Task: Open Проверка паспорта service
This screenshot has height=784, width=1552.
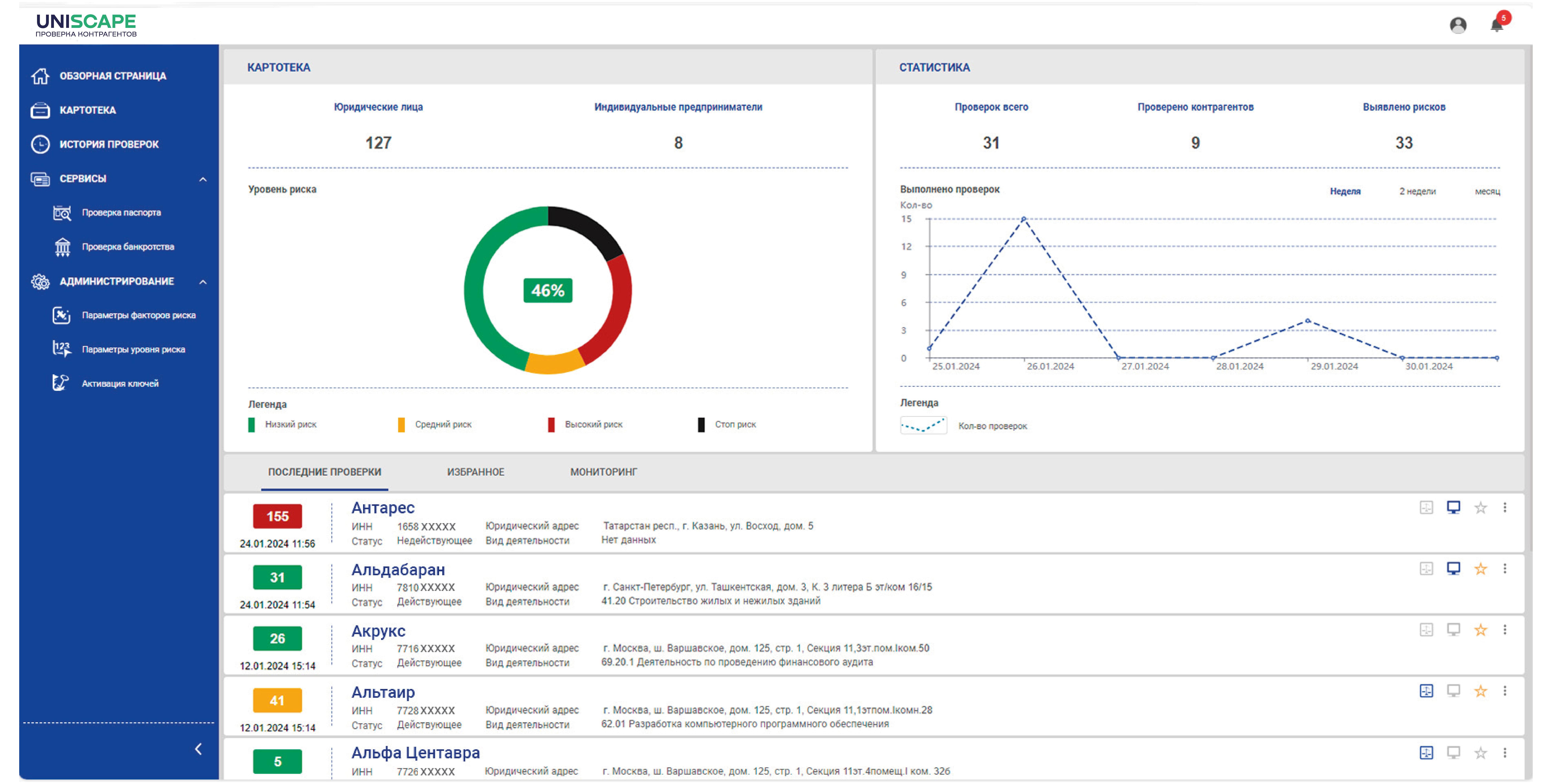Action: (x=121, y=212)
